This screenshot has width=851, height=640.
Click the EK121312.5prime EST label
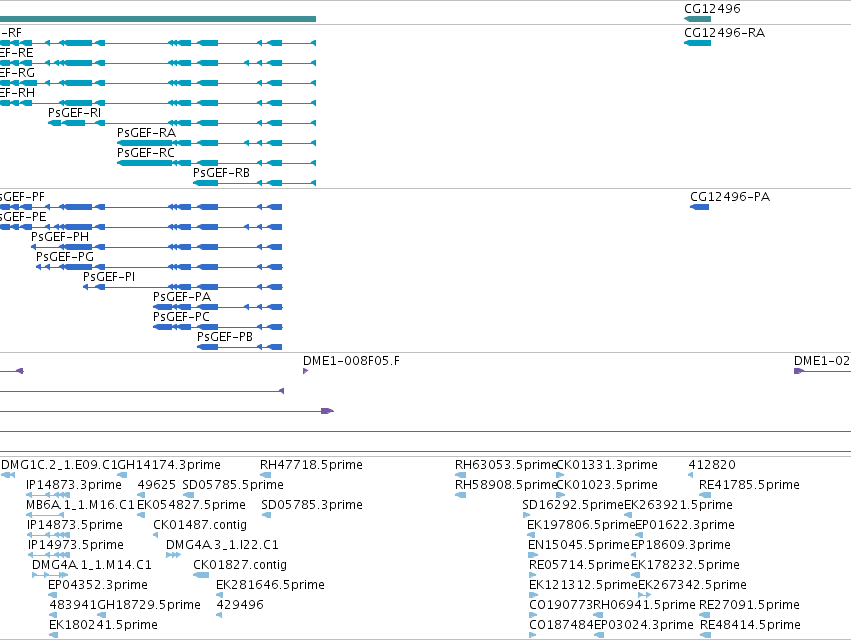click(x=583, y=585)
